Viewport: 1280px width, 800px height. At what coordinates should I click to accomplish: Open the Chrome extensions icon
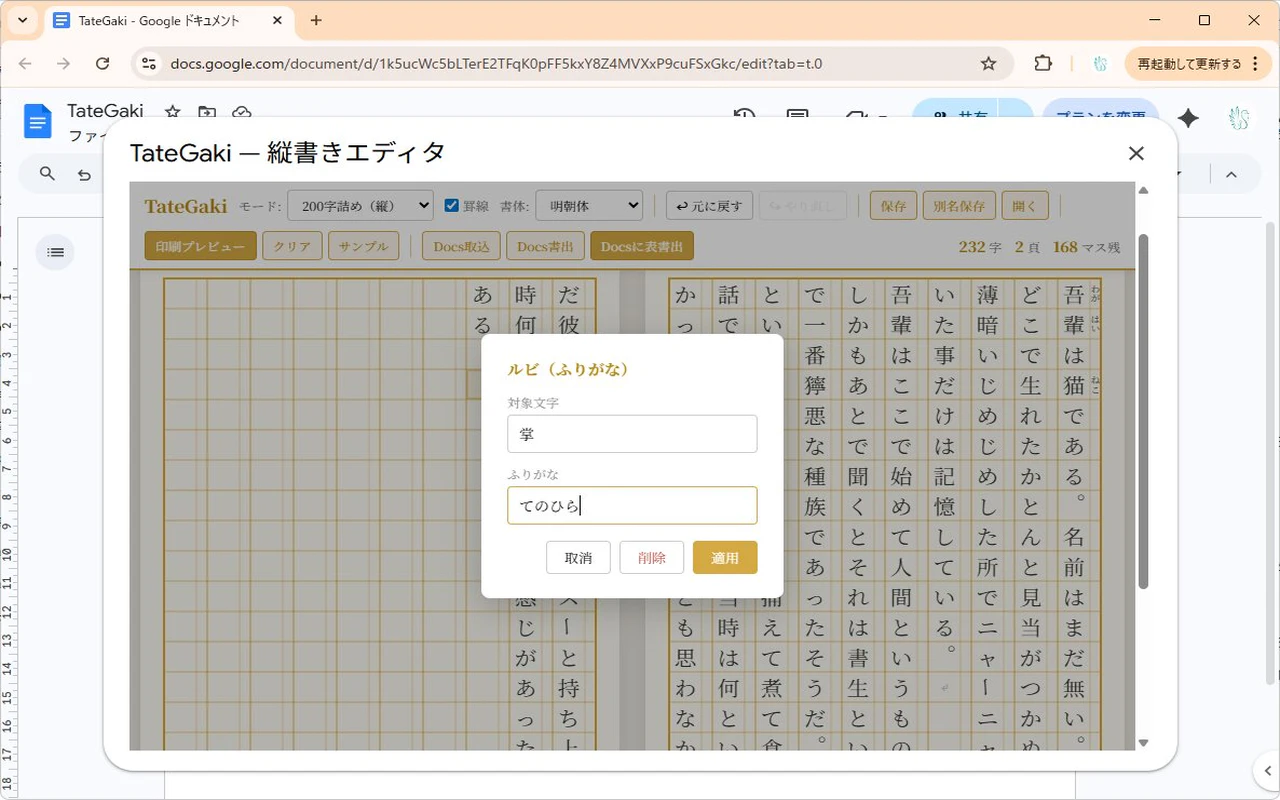pyautogui.click(x=1043, y=63)
